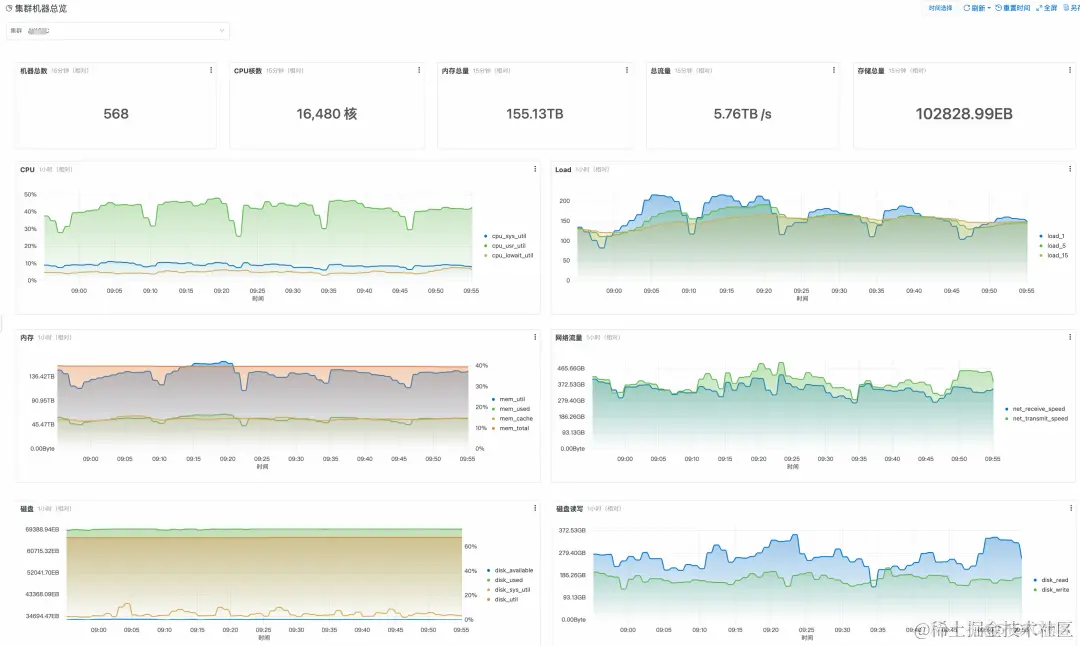Toggle mem_cache series in memory legend

pos(512,419)
